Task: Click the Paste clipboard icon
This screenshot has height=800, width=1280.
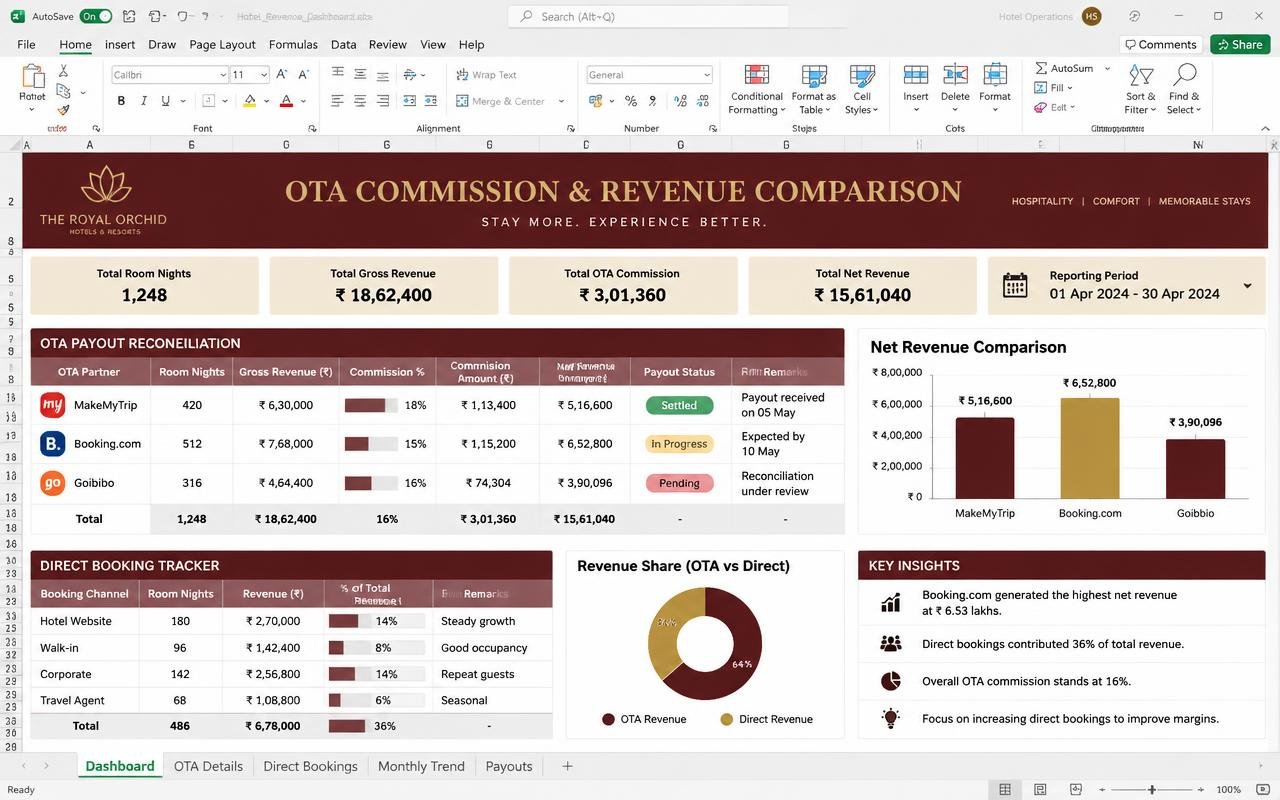Action: 32,77
